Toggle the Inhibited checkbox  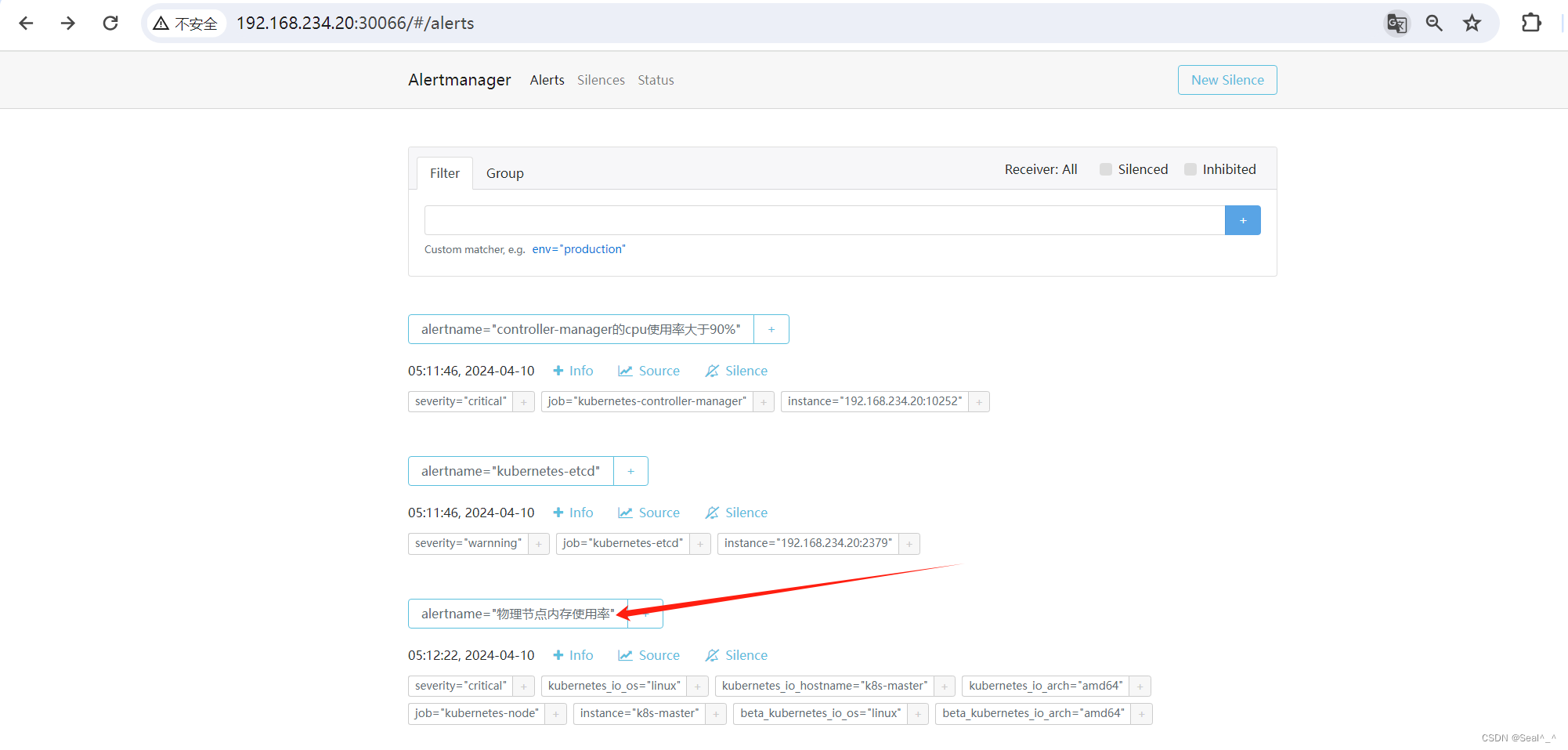1190,169
